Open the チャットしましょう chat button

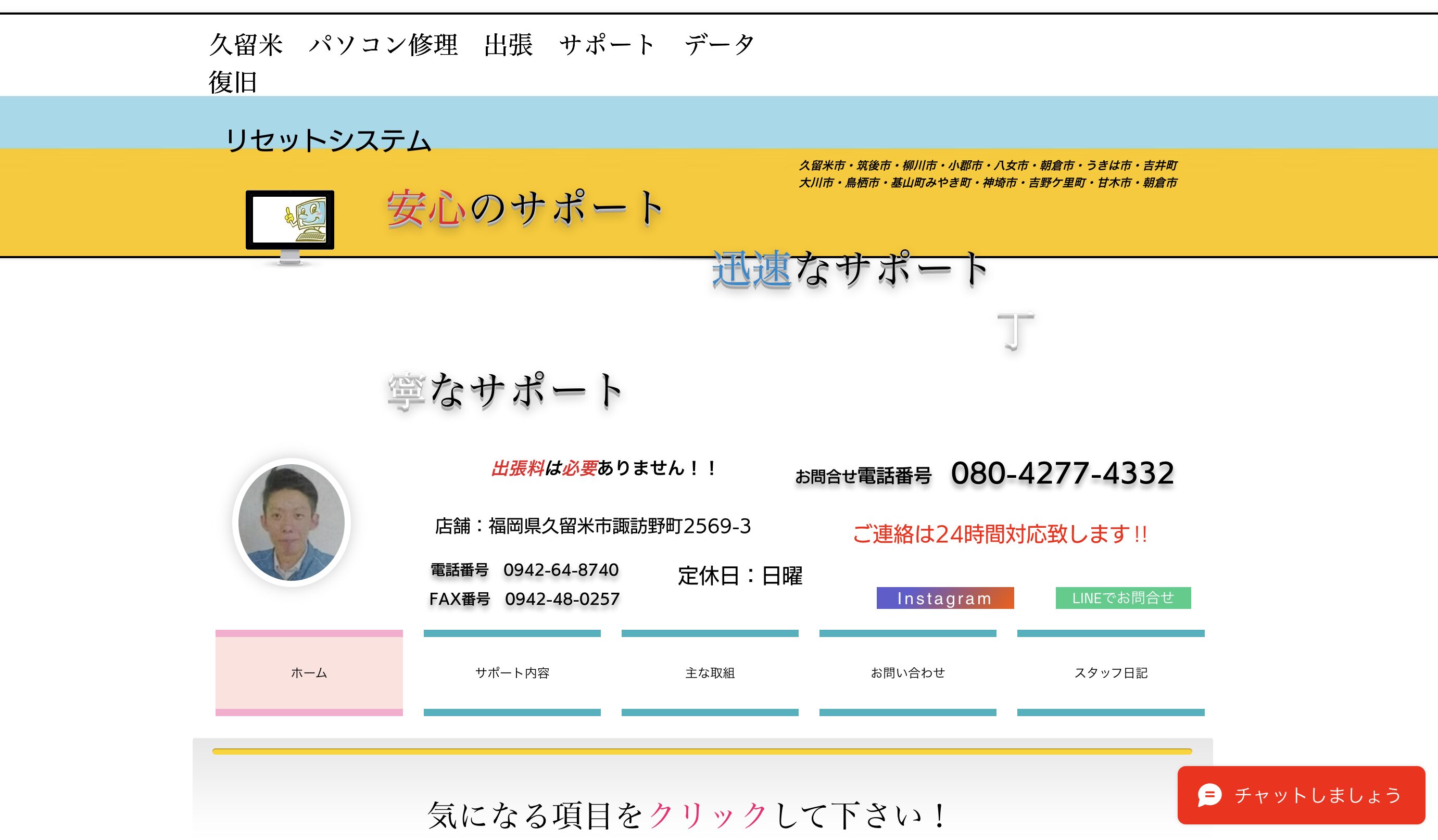[1301, 795]
